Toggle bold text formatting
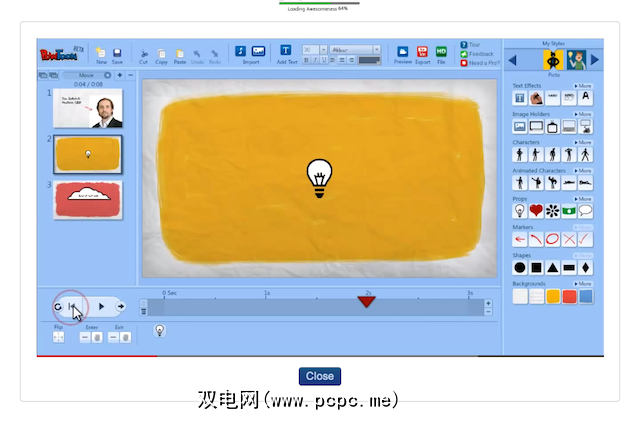 click(304, 60)
